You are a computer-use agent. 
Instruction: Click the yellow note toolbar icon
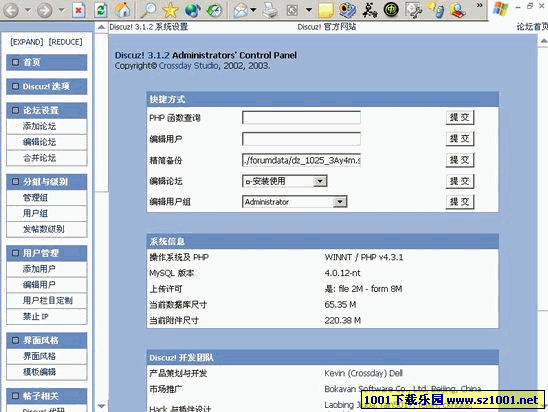(x=326, y=10)
